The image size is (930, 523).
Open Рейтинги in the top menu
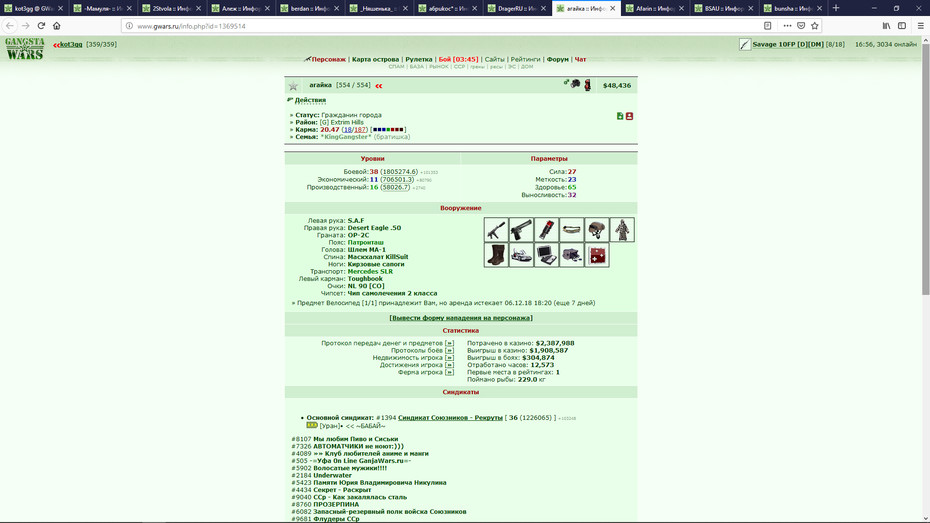pos(525,59)
